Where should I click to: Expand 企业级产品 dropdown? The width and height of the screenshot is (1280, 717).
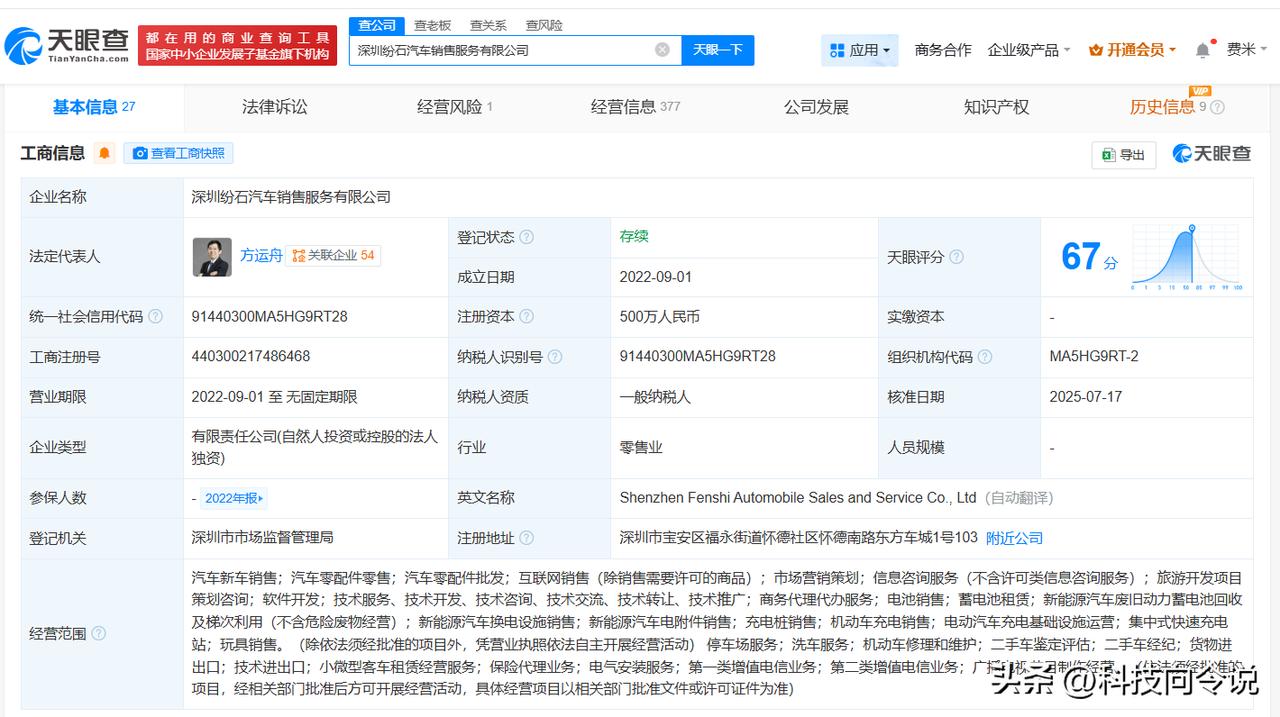click(1029, 50)
